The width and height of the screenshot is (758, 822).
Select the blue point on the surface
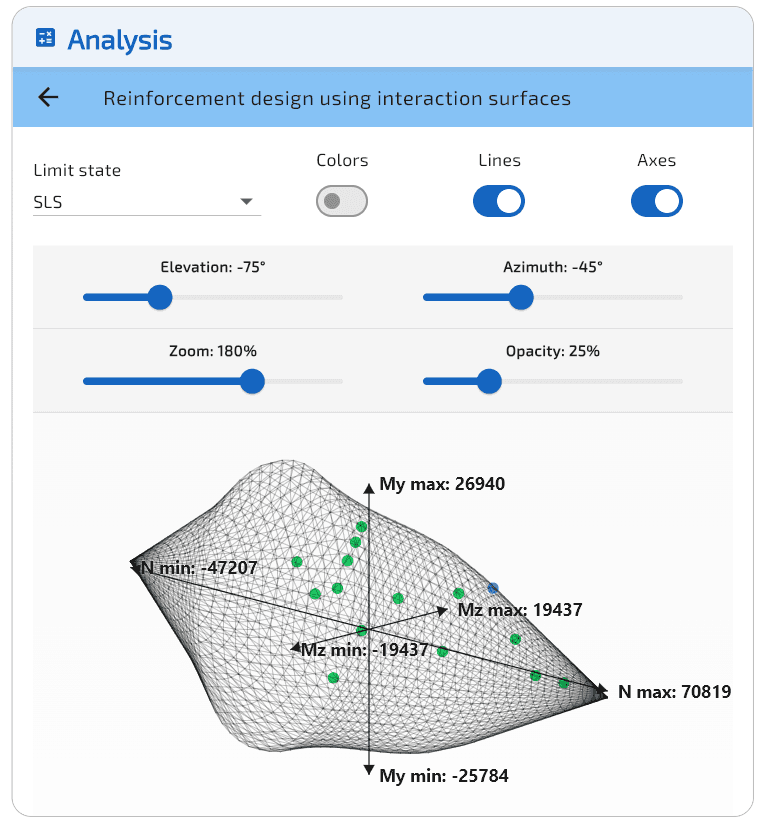pos(492,587)
